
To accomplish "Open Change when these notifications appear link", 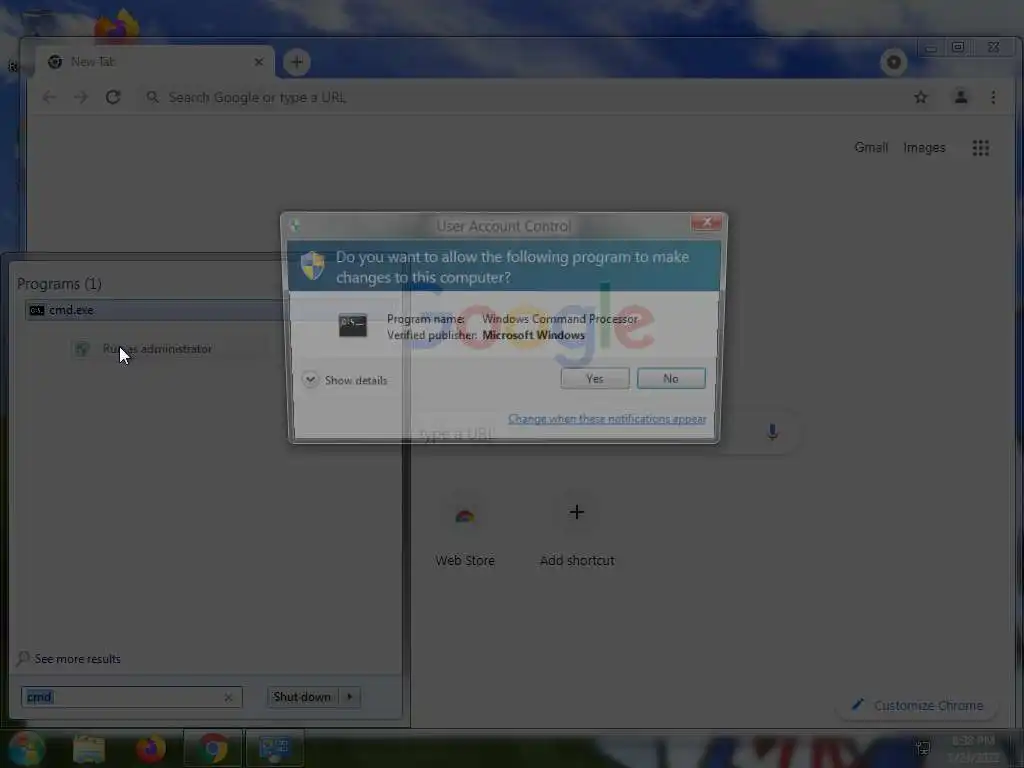I will point(607,419).
